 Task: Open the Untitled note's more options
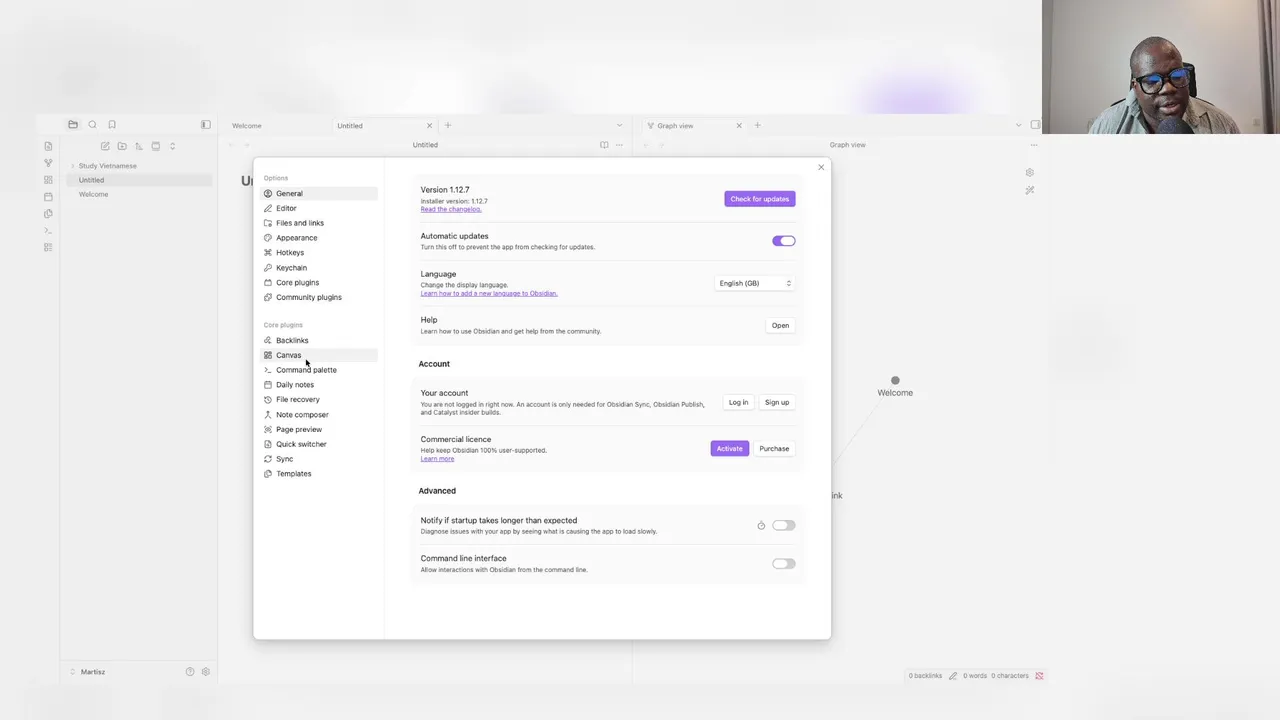[620, 145]
